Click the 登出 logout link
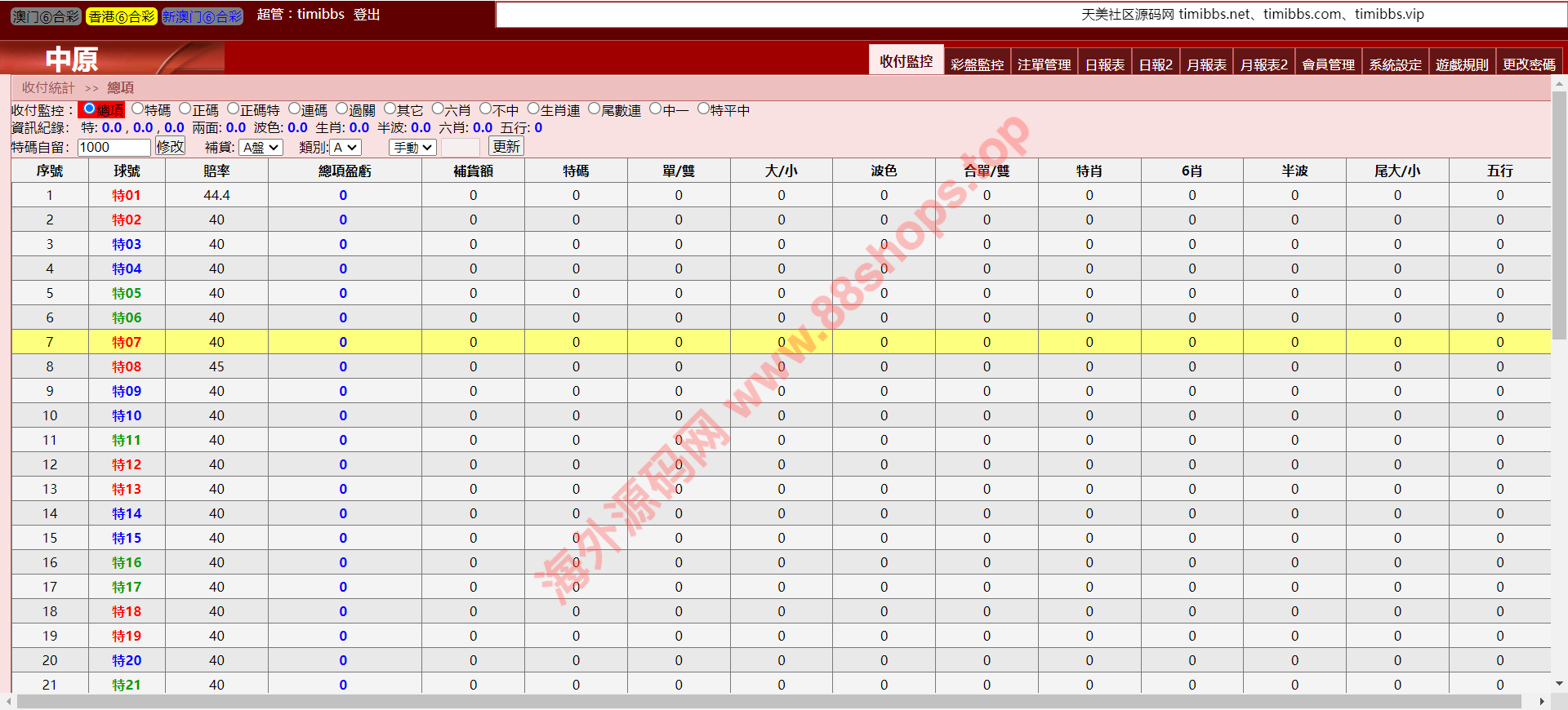The height and width of the screenshot is (710, 1568). point(367,15)
